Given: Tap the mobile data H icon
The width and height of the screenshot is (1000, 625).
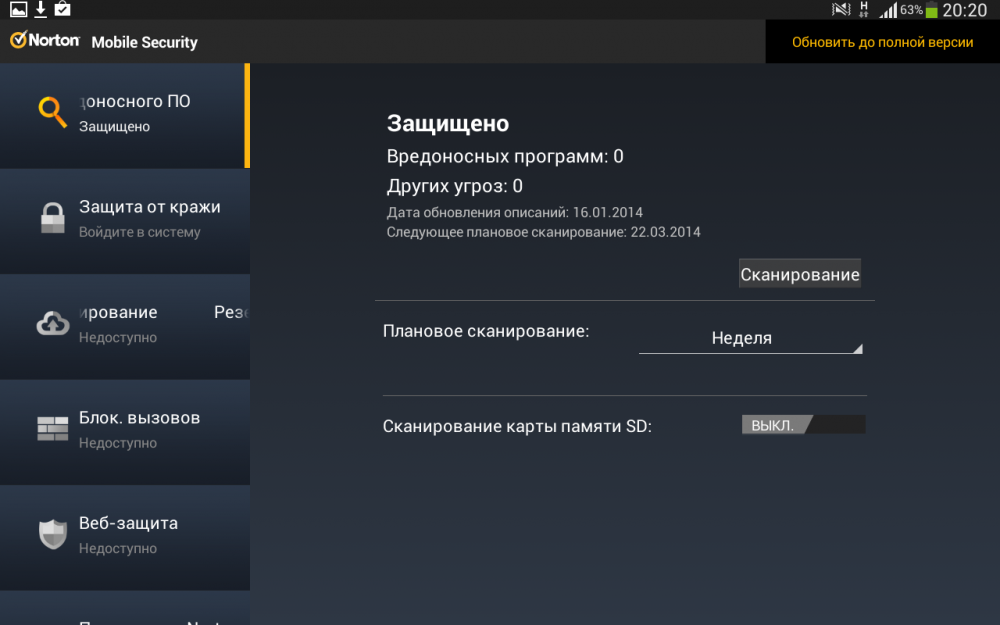Looking at the screenshot, I should pyautogui.click(x=864, y=10).
